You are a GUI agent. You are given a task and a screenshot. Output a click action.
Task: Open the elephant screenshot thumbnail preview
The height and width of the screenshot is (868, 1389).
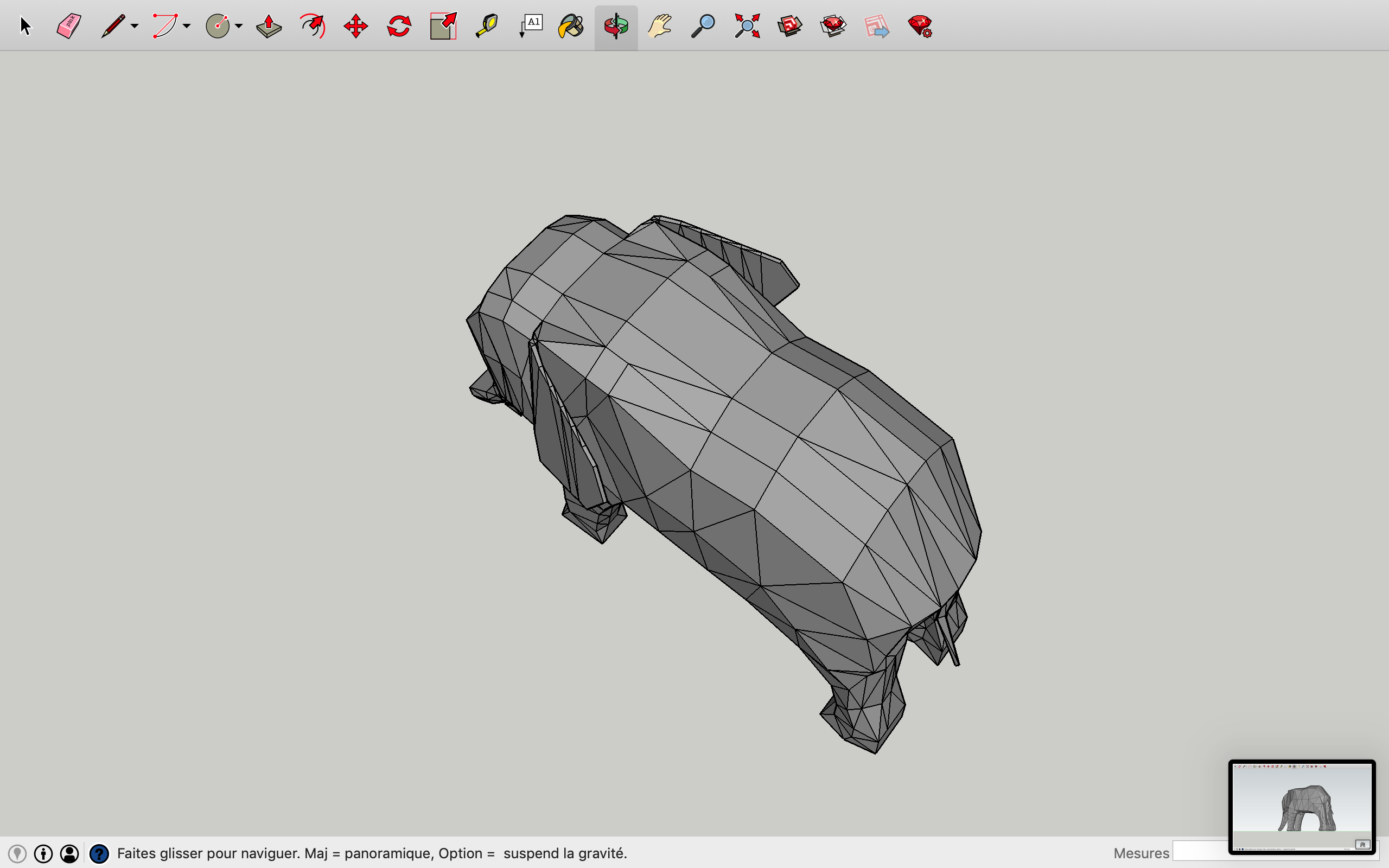click(x=1302, y=807)
